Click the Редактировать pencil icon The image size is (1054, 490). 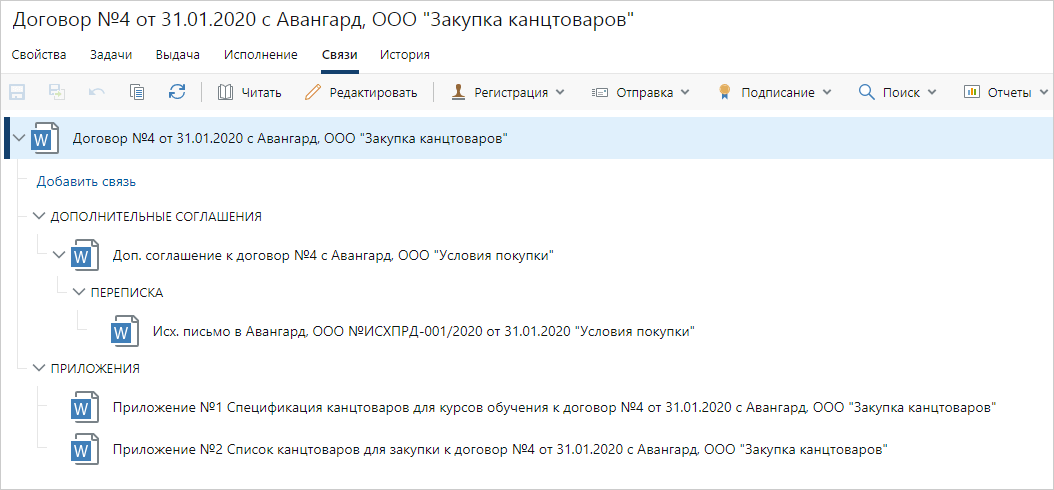pyautogui.click(x=313, y=92)
